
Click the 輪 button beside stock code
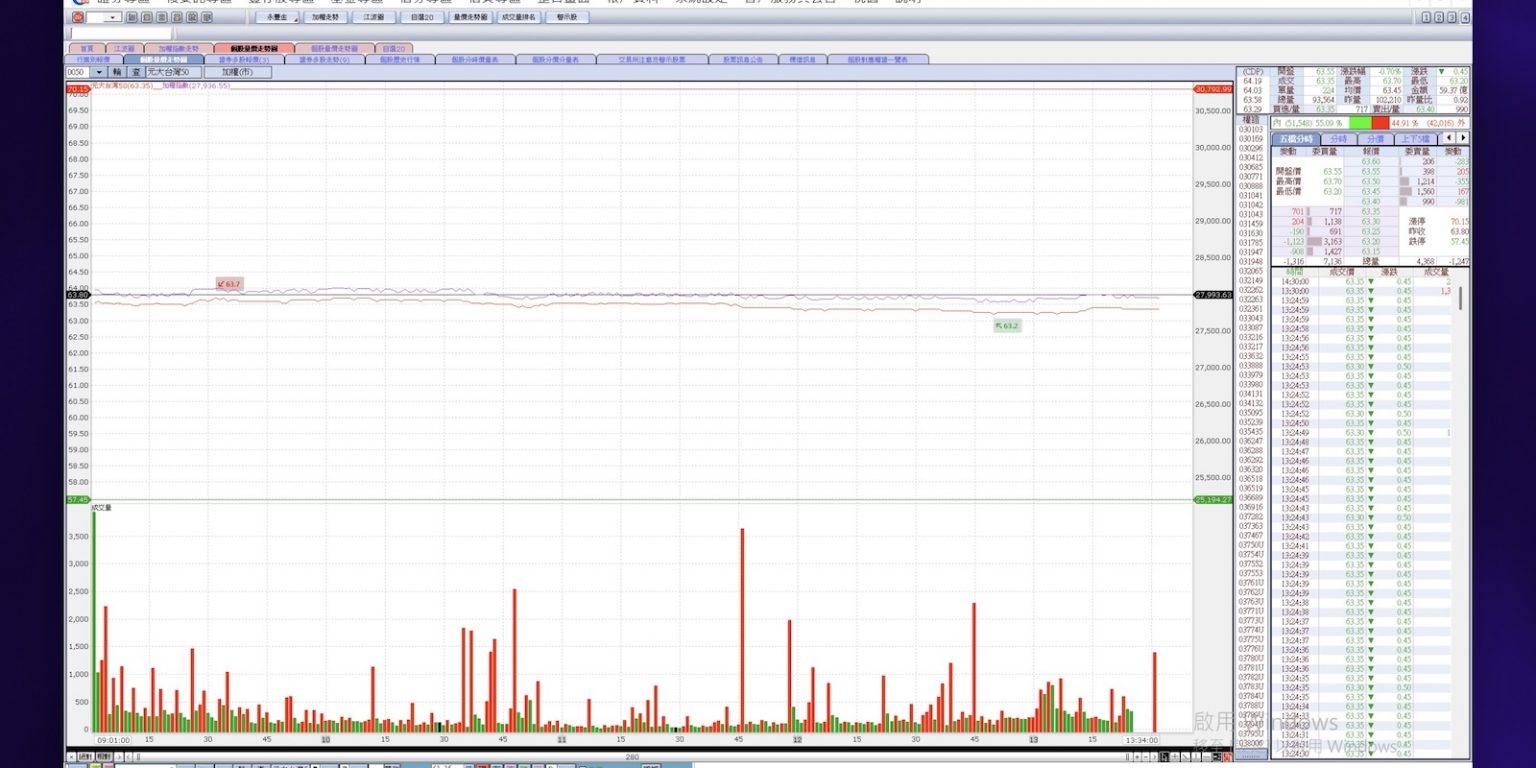[117, 72]
